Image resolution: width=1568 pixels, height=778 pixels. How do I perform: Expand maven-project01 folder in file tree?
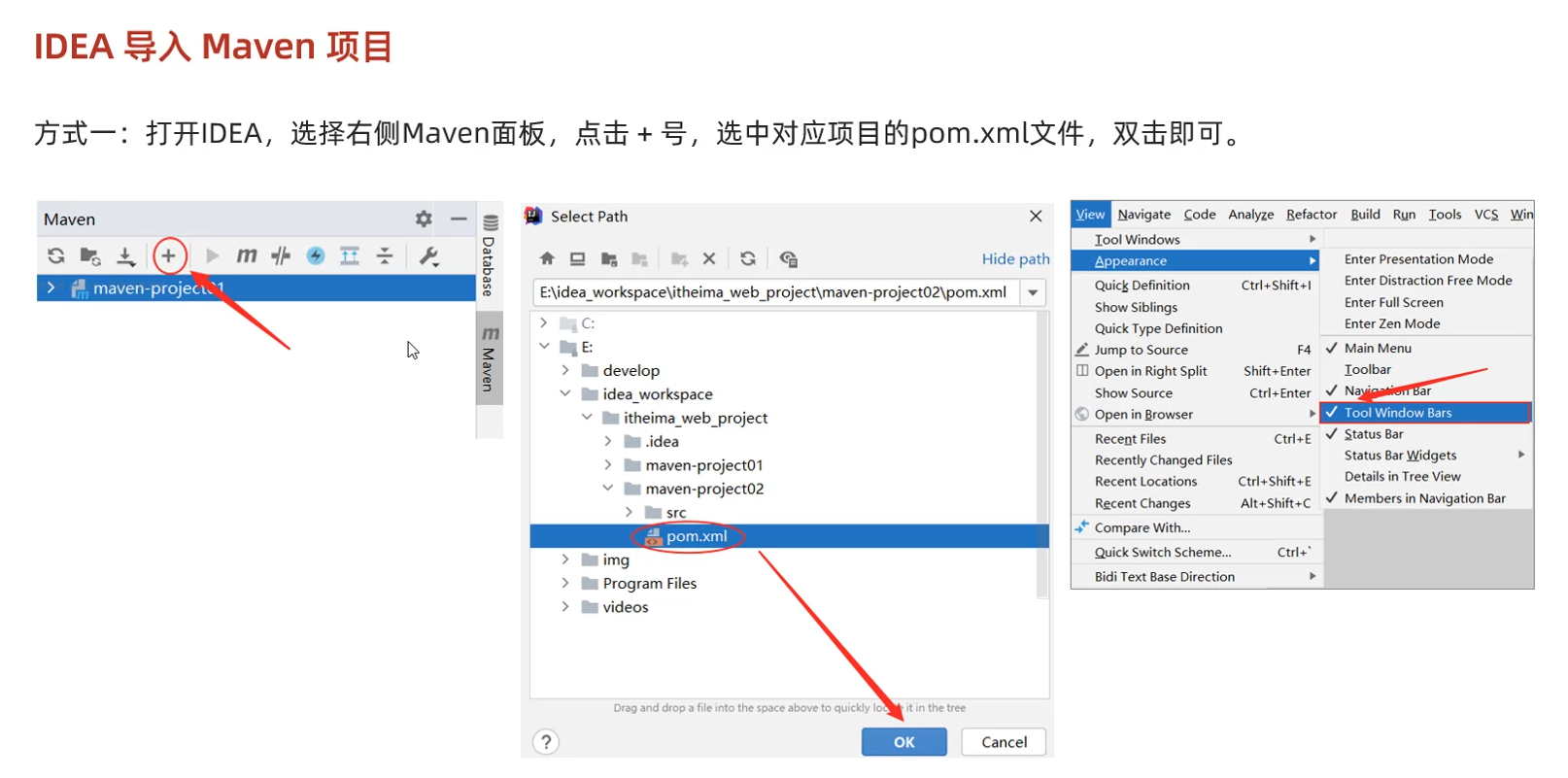608,464
